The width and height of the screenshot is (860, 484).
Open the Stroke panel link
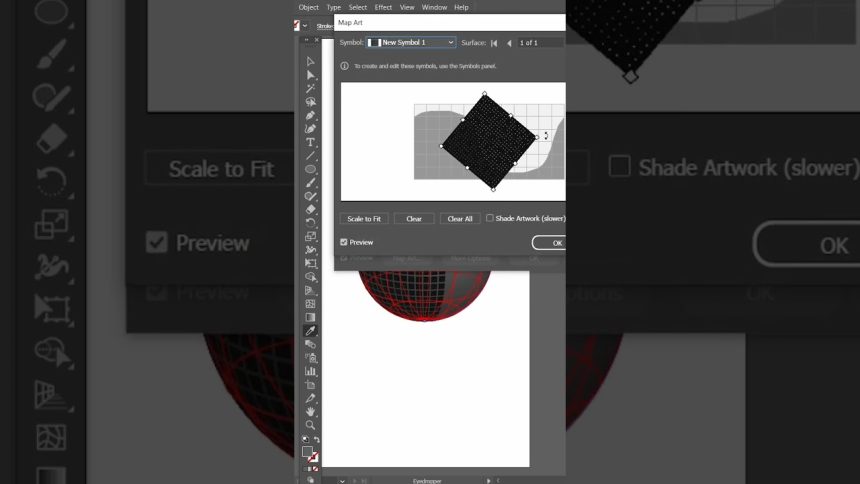point(325,26)
